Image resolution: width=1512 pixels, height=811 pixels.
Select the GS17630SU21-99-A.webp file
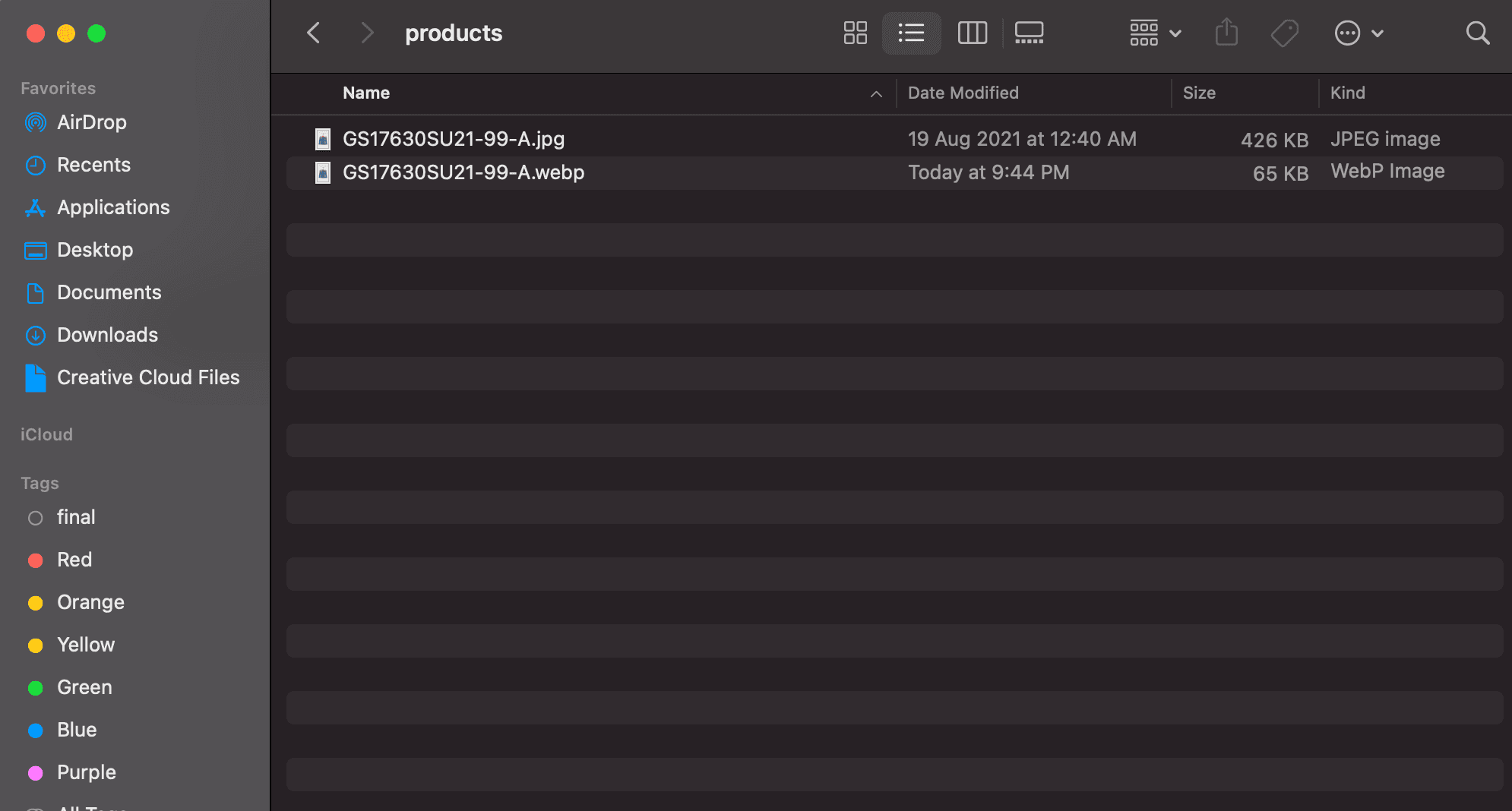click(x=463, y=172)
